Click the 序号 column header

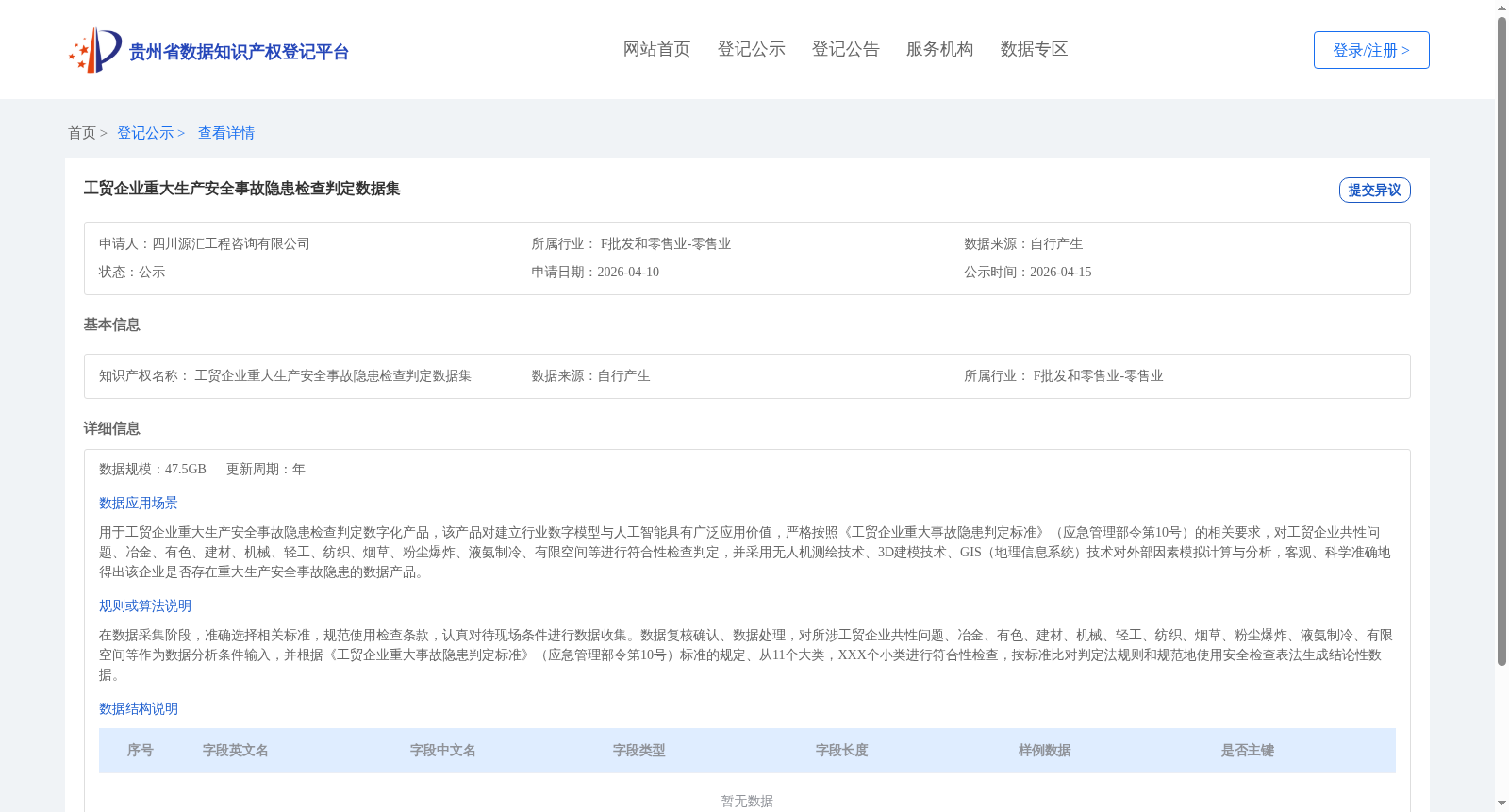point(141,751)
